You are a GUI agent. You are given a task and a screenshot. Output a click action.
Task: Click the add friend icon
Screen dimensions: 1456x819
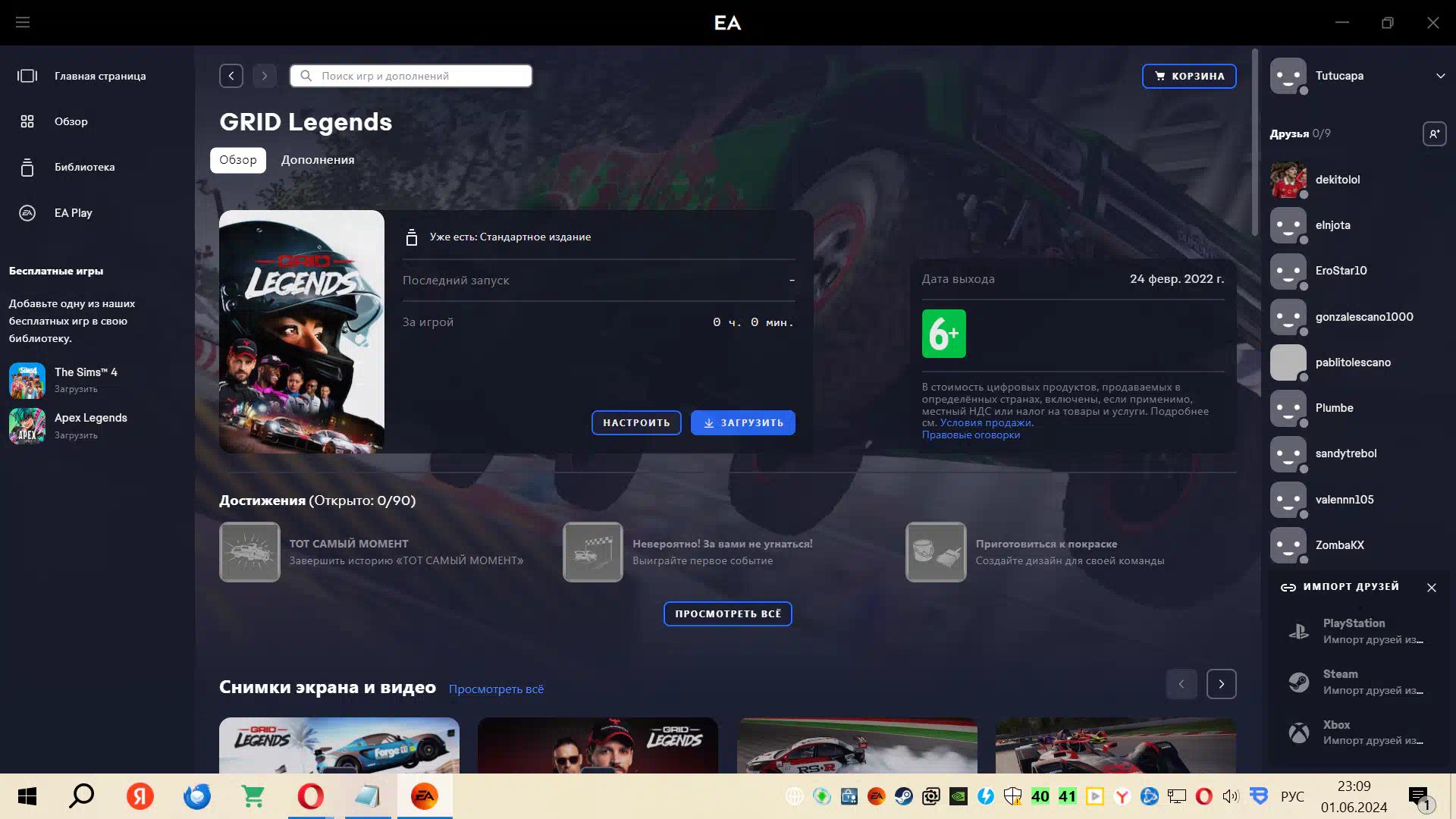(1434, 133)
